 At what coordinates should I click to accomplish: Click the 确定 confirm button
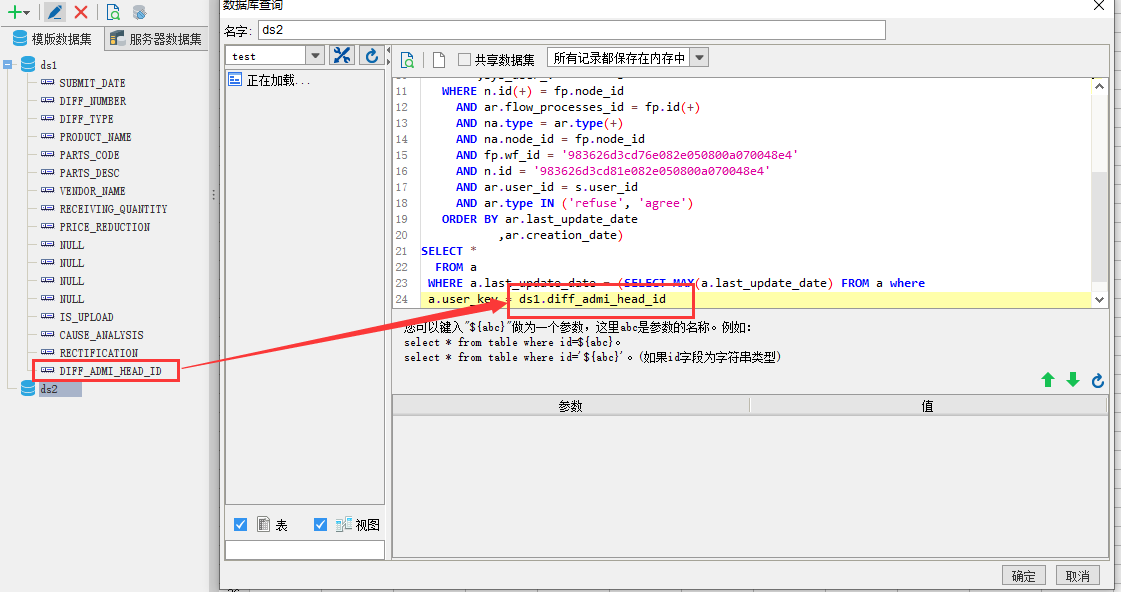coord(1024,576)
